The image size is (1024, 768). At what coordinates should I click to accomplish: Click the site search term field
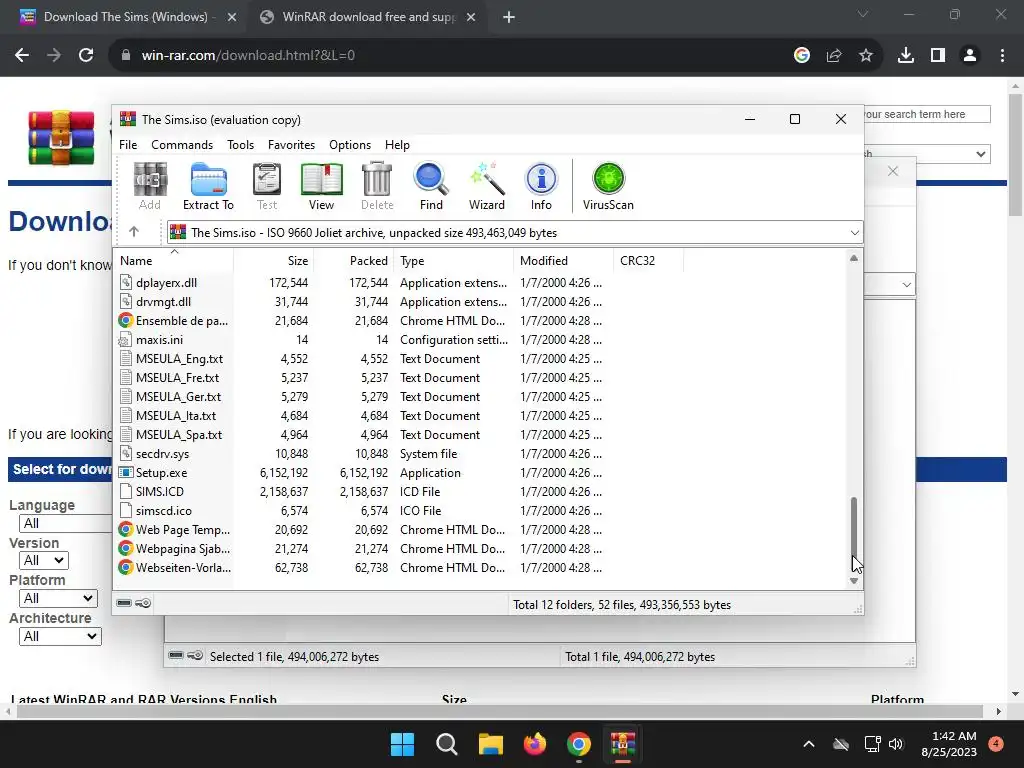(x=926, y=114)
